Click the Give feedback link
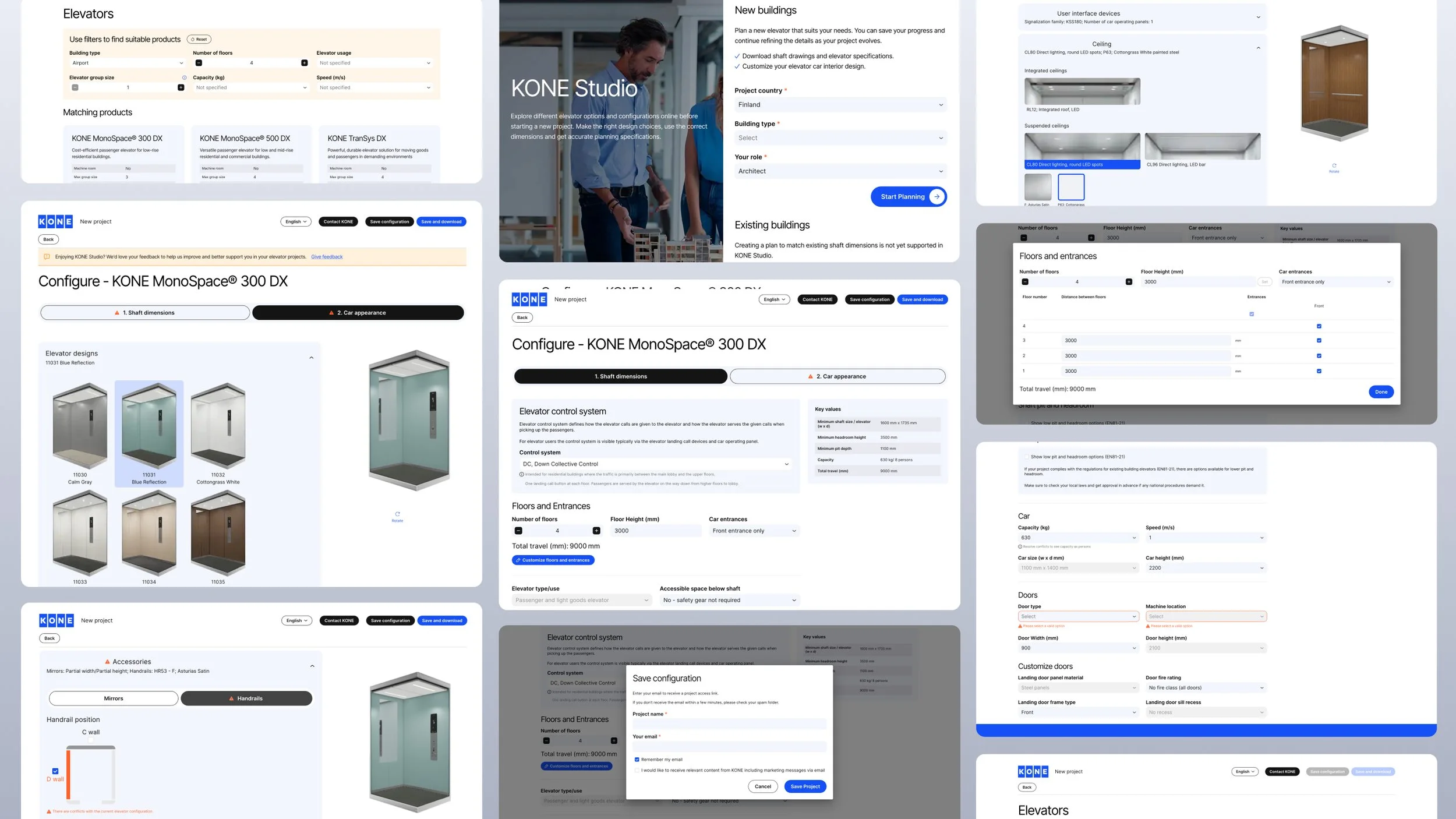This screenshot has height=819, width=1456. tap(326, 257)
